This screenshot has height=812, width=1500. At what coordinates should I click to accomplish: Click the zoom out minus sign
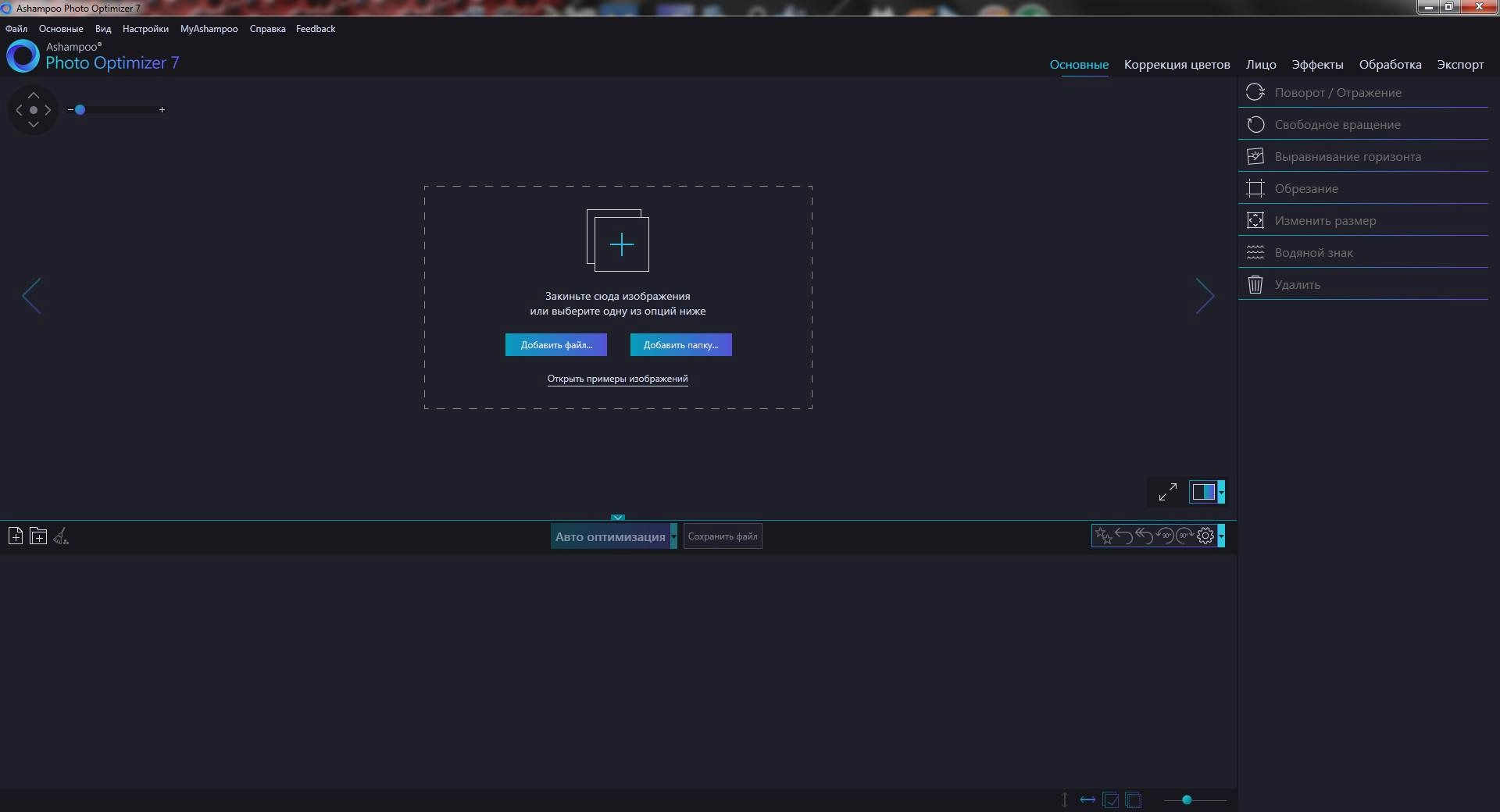70,110
